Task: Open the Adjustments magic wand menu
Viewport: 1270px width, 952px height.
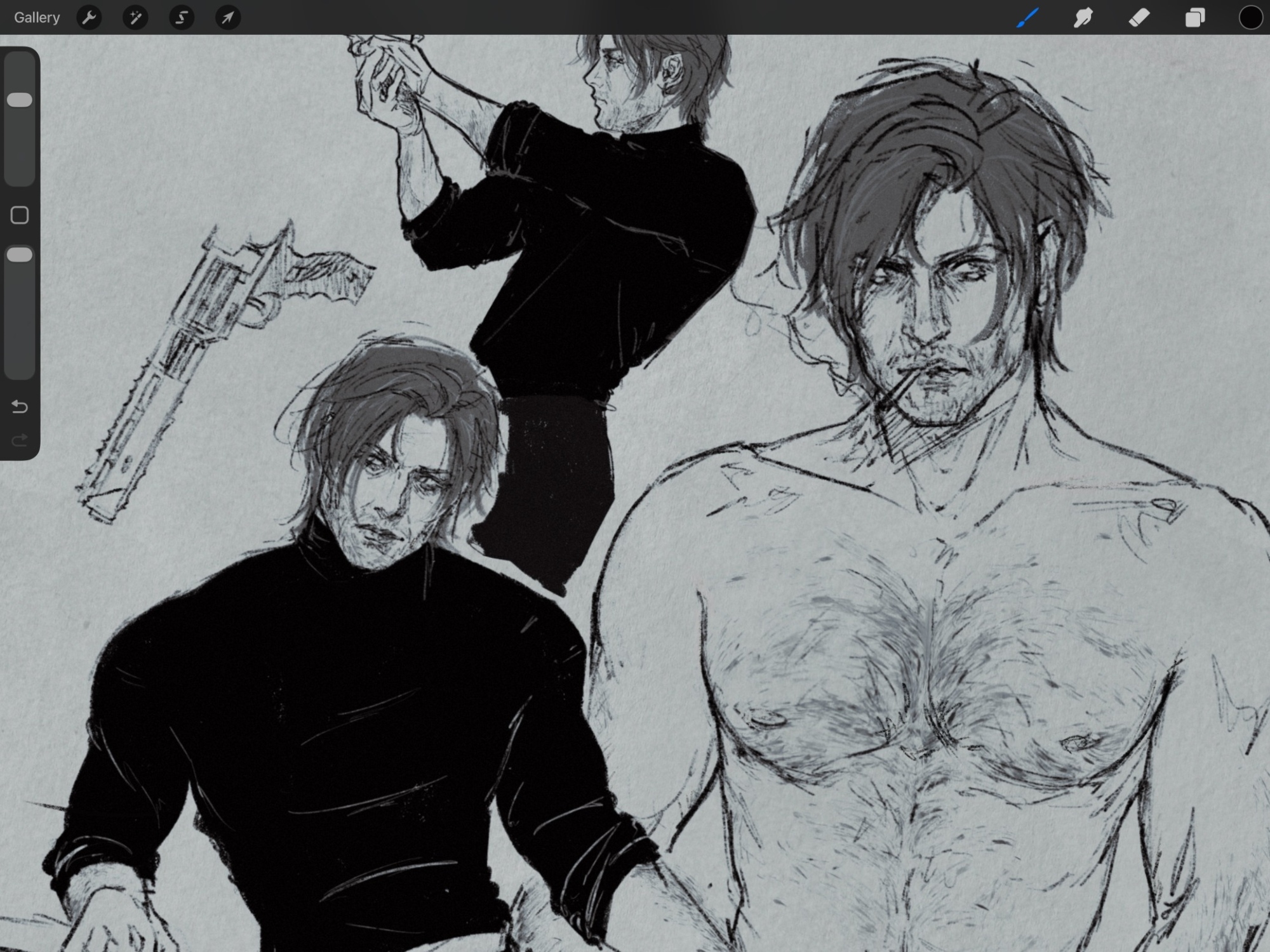Action: coord(135,18)
